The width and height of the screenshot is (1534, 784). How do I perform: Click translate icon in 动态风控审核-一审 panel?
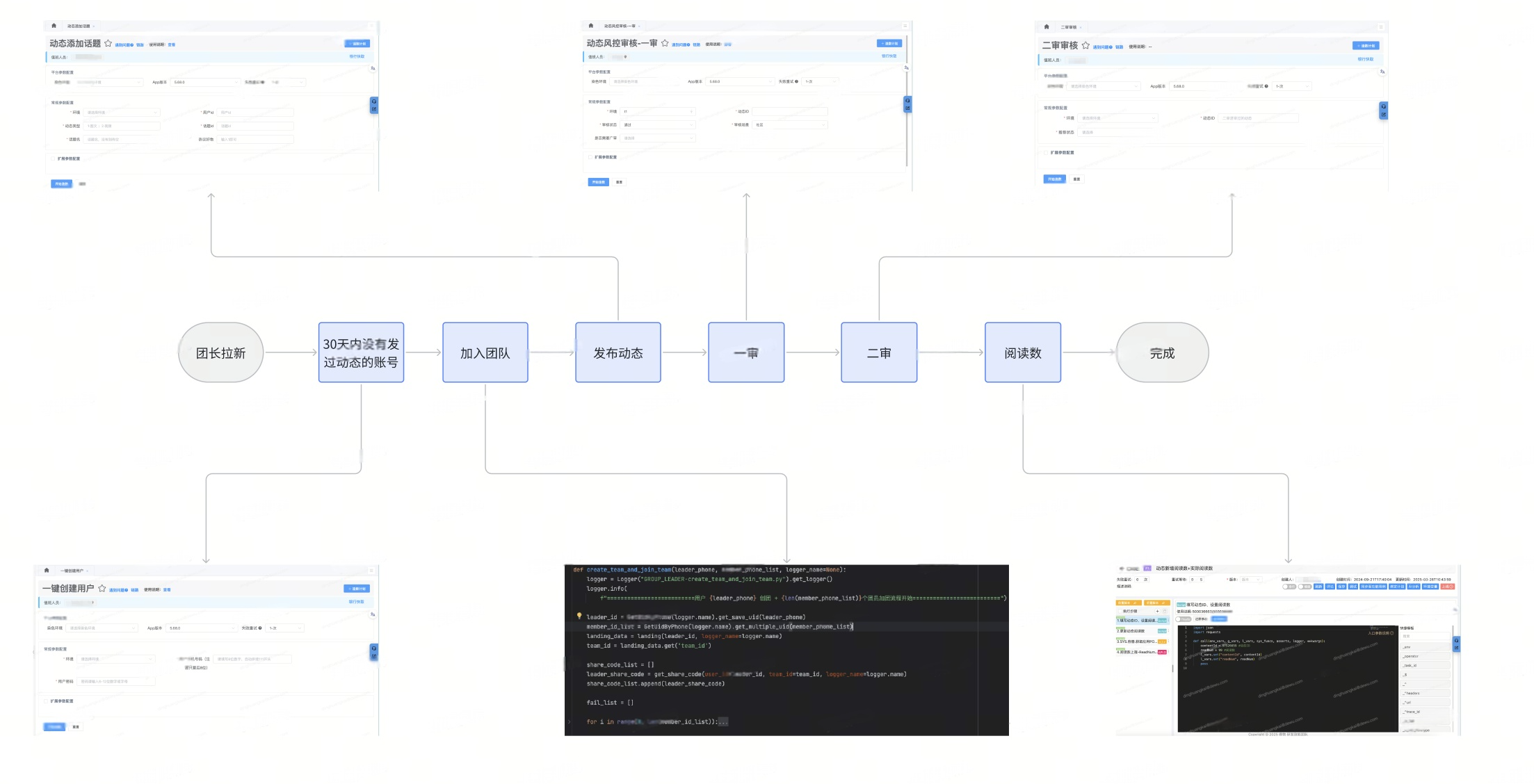[x=906, y=68]
